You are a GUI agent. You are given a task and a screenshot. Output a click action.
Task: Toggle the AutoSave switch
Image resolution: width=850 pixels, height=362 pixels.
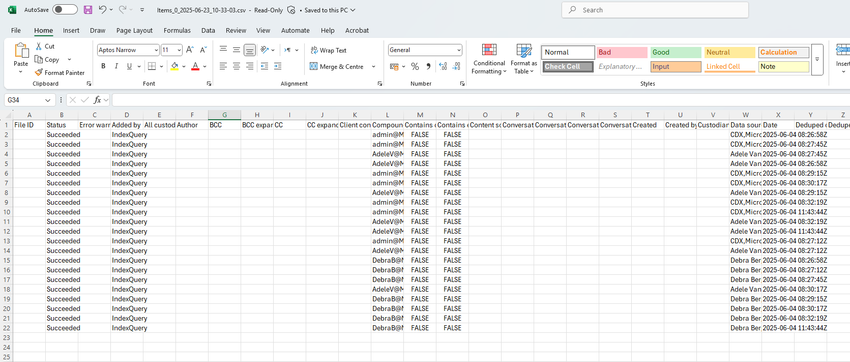65,10
